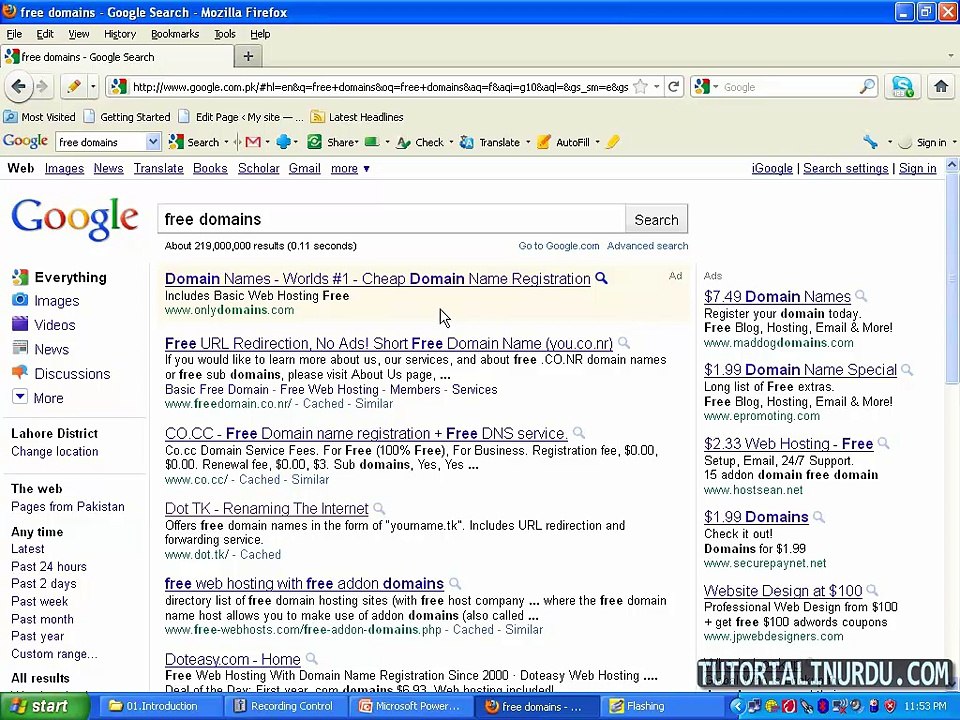The width and height of the screenshot is (960, 720).
Task: Open the Advanced search link
Action: coord(647,246)
